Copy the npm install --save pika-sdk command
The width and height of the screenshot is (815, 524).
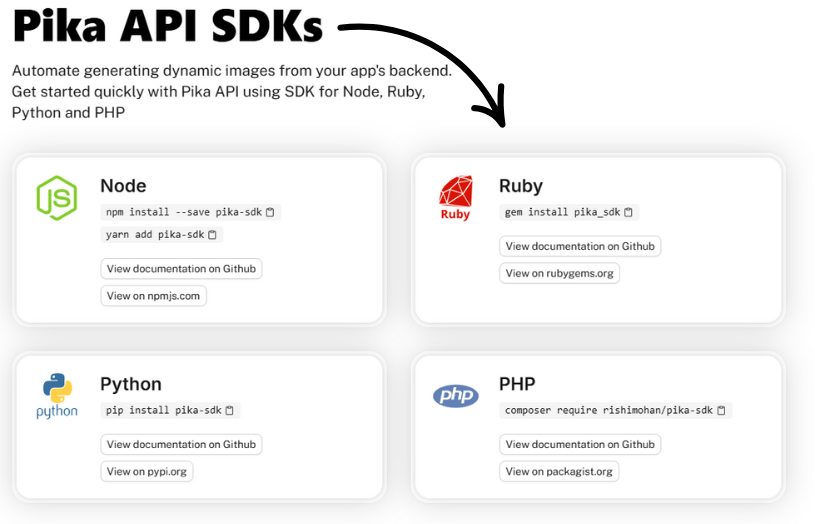(270, 212)
